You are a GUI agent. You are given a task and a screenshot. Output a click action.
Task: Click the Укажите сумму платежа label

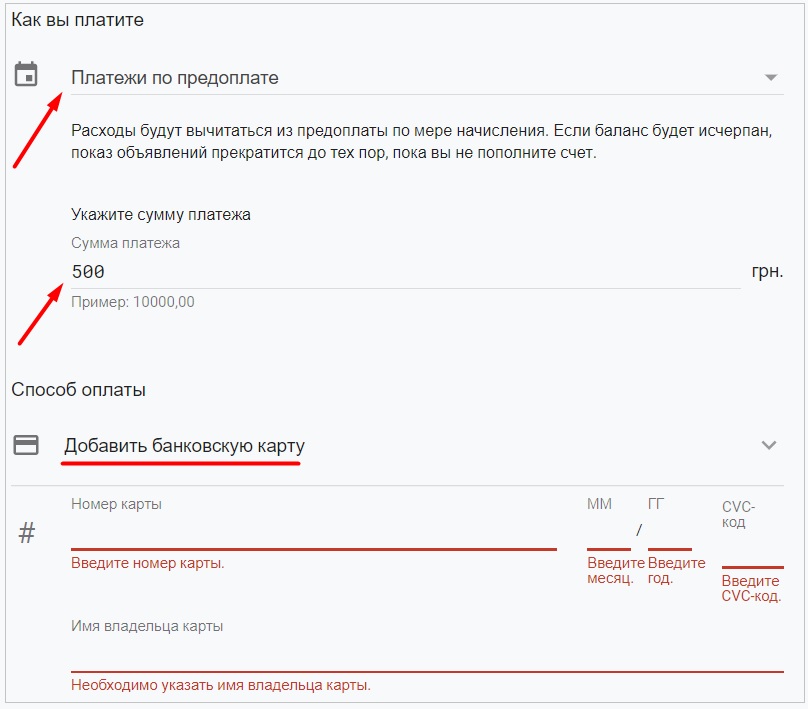click(x=161, y=214)
